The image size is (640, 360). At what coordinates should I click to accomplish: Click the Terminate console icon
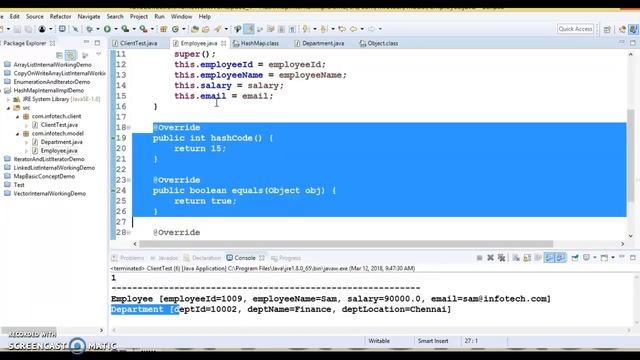tap(480, 258)
